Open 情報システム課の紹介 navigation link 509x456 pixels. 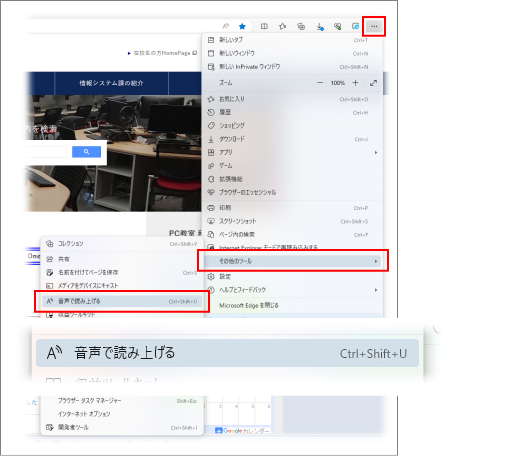(111, 83)
